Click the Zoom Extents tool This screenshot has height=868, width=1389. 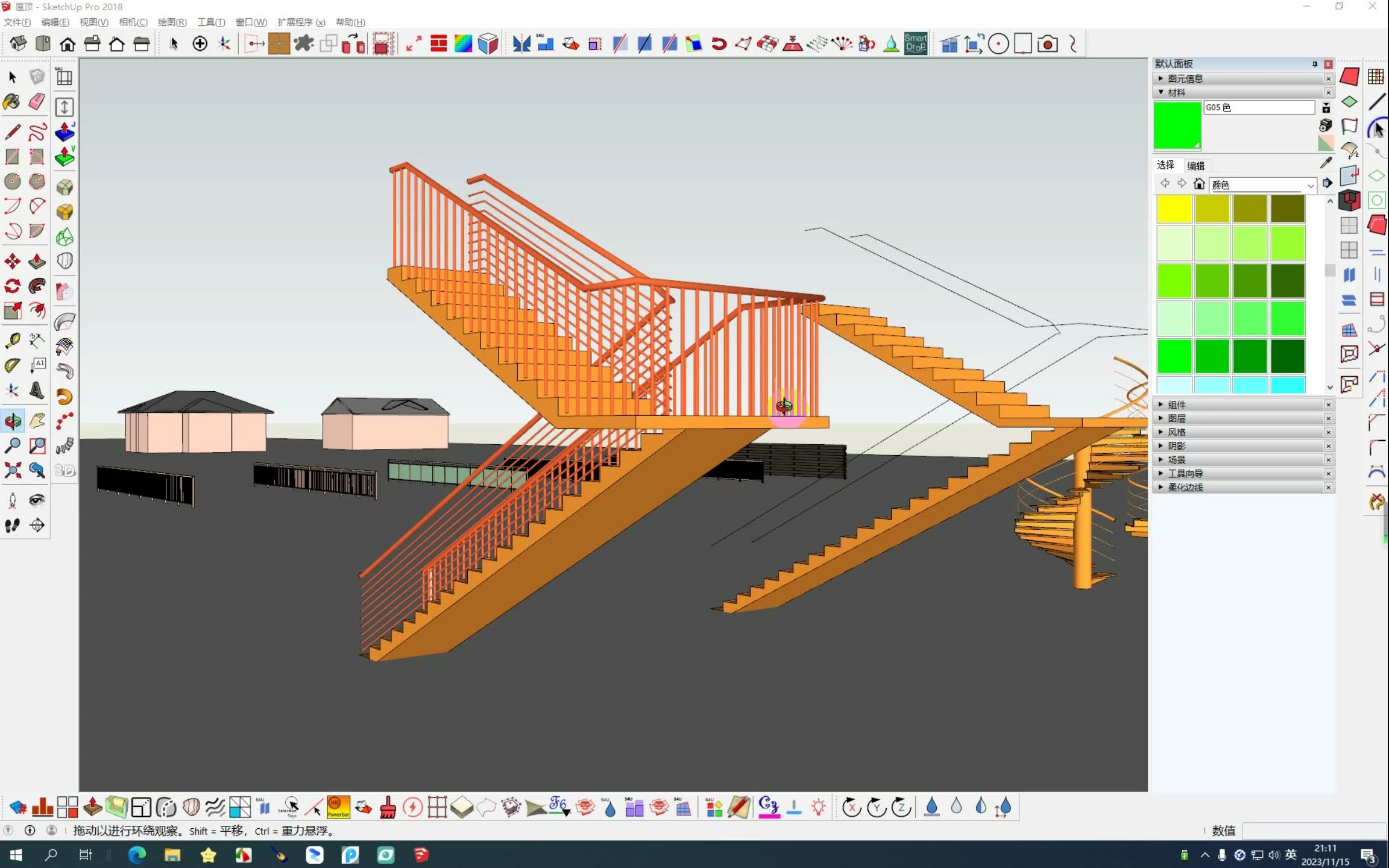coord(12,470)
